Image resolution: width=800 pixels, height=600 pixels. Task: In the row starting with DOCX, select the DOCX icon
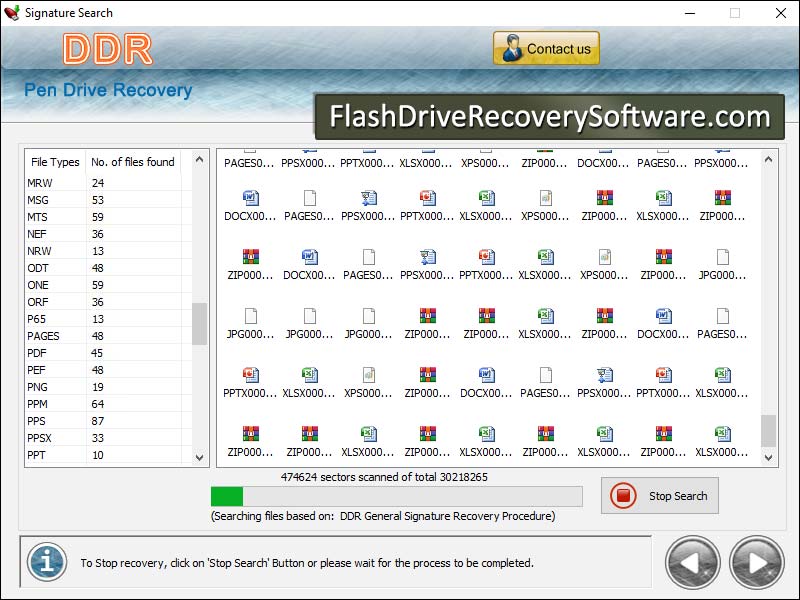(x=251, y=198)
